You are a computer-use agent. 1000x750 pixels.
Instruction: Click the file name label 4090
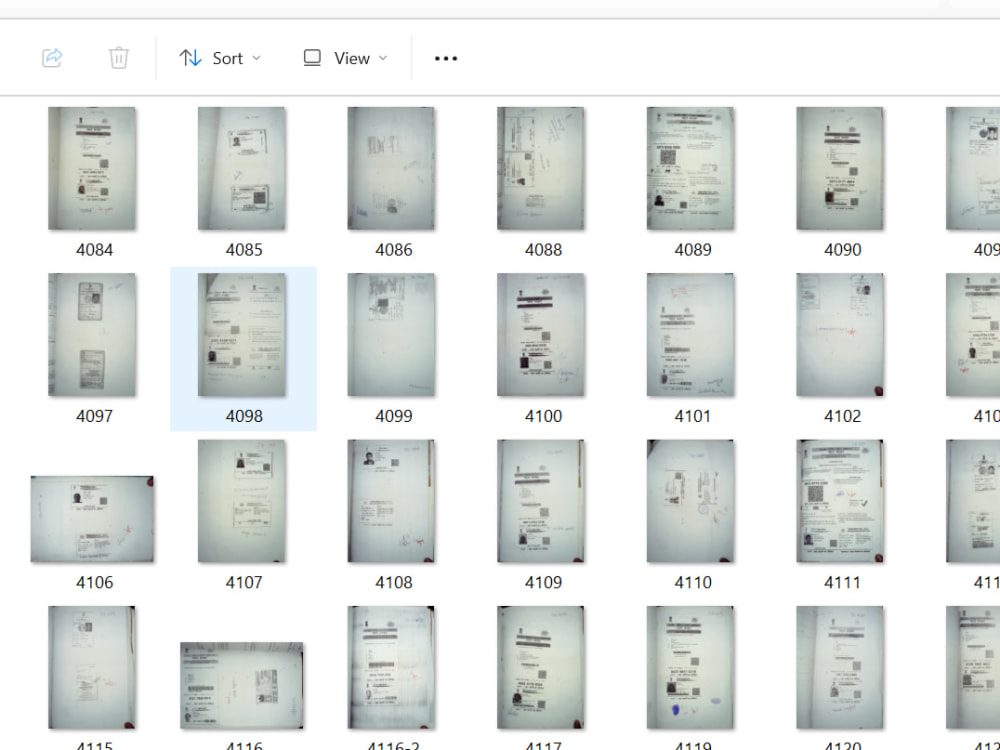[x=842, y=250]
